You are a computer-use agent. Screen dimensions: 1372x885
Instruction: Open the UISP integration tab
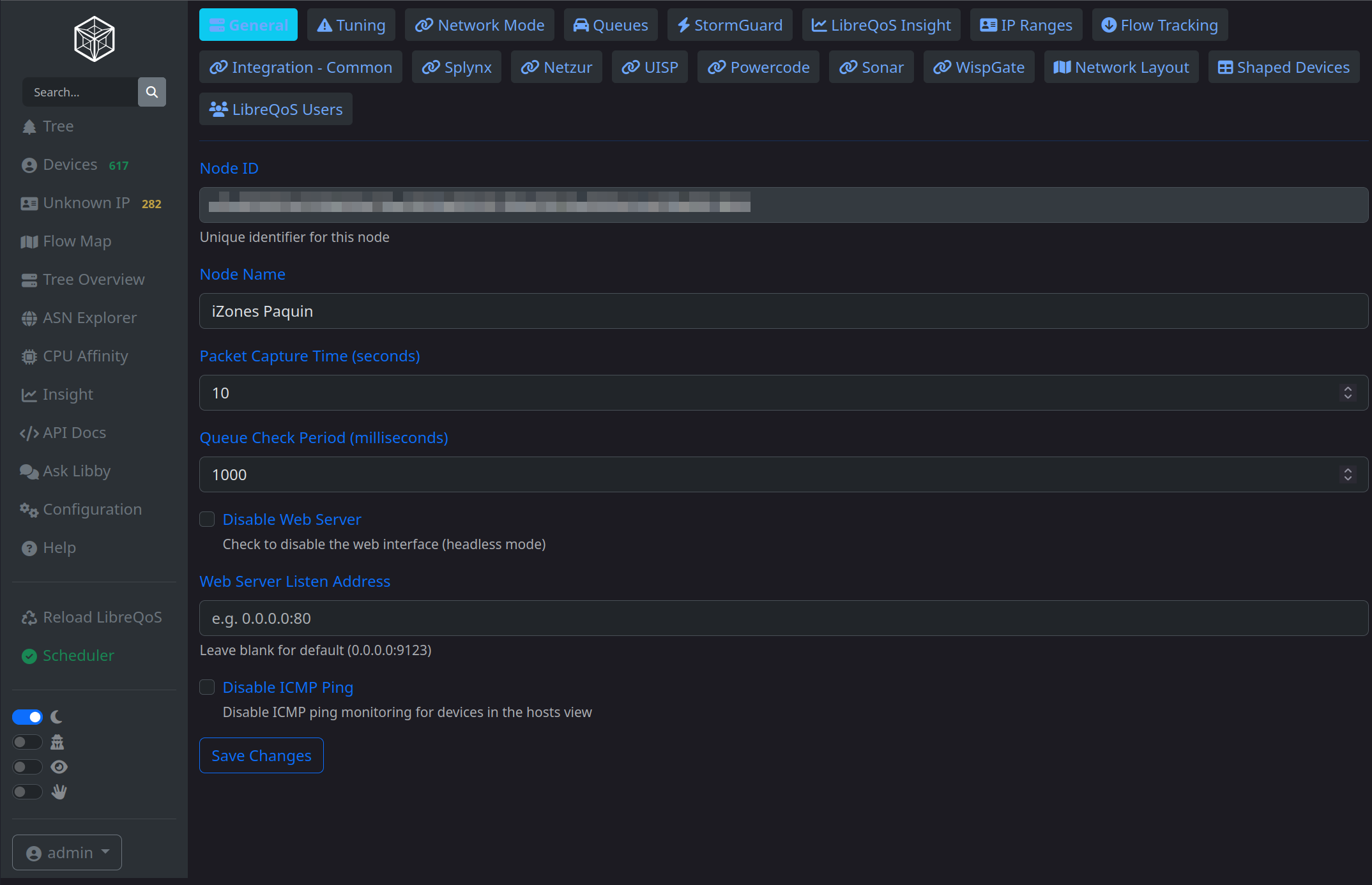(x=650, y=67)
